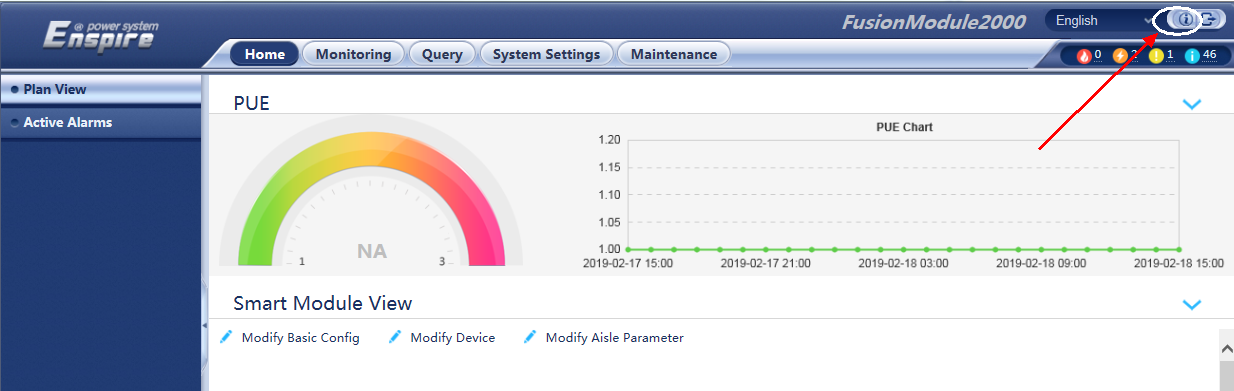Collapse the left sidebar handle
The image size is (1234, 391).
204,325
